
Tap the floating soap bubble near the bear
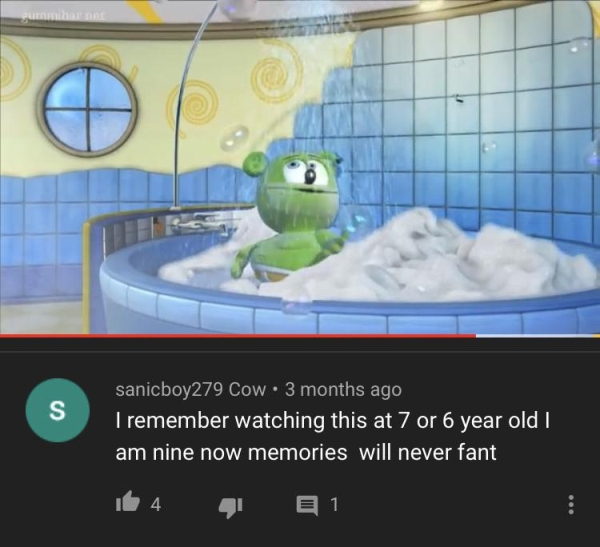(x=233, y=139)
